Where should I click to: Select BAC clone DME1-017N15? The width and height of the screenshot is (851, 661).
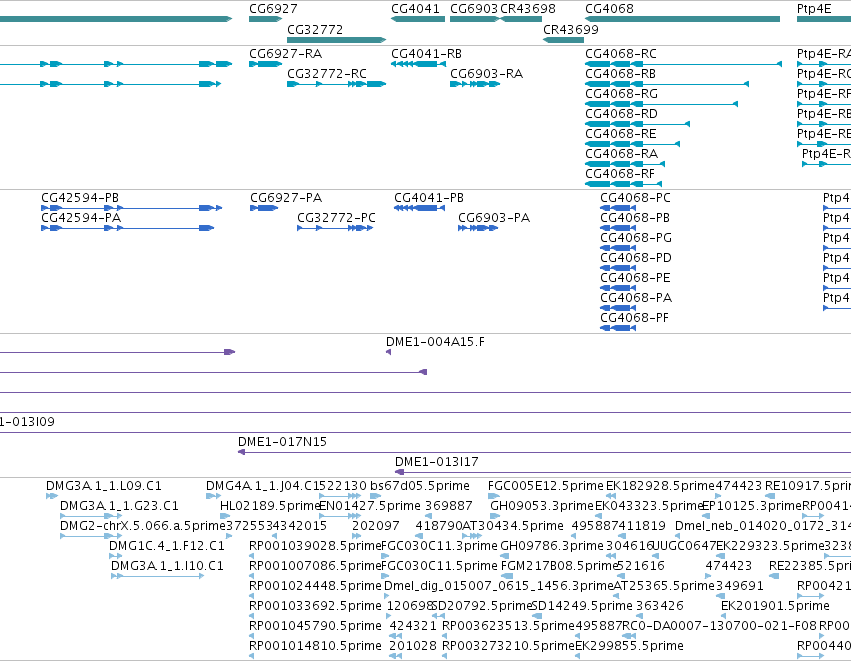pyautogui.click(x=544, y=452)
